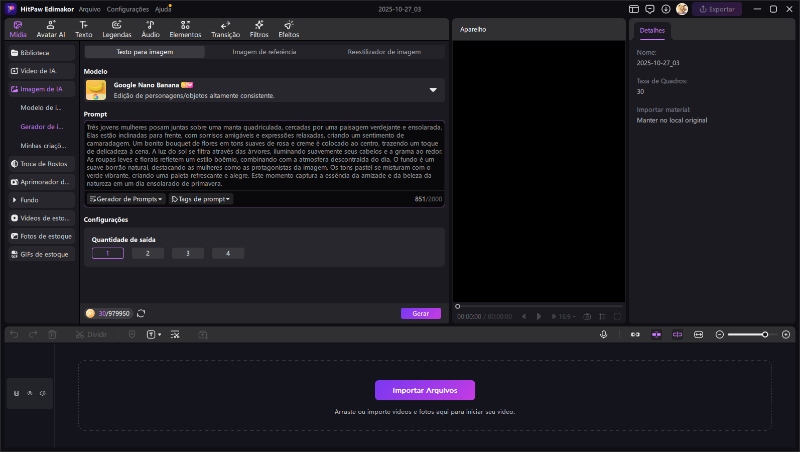Click inside the Prompt text field
The image size is (800, 452).
[x=264, y=155]
